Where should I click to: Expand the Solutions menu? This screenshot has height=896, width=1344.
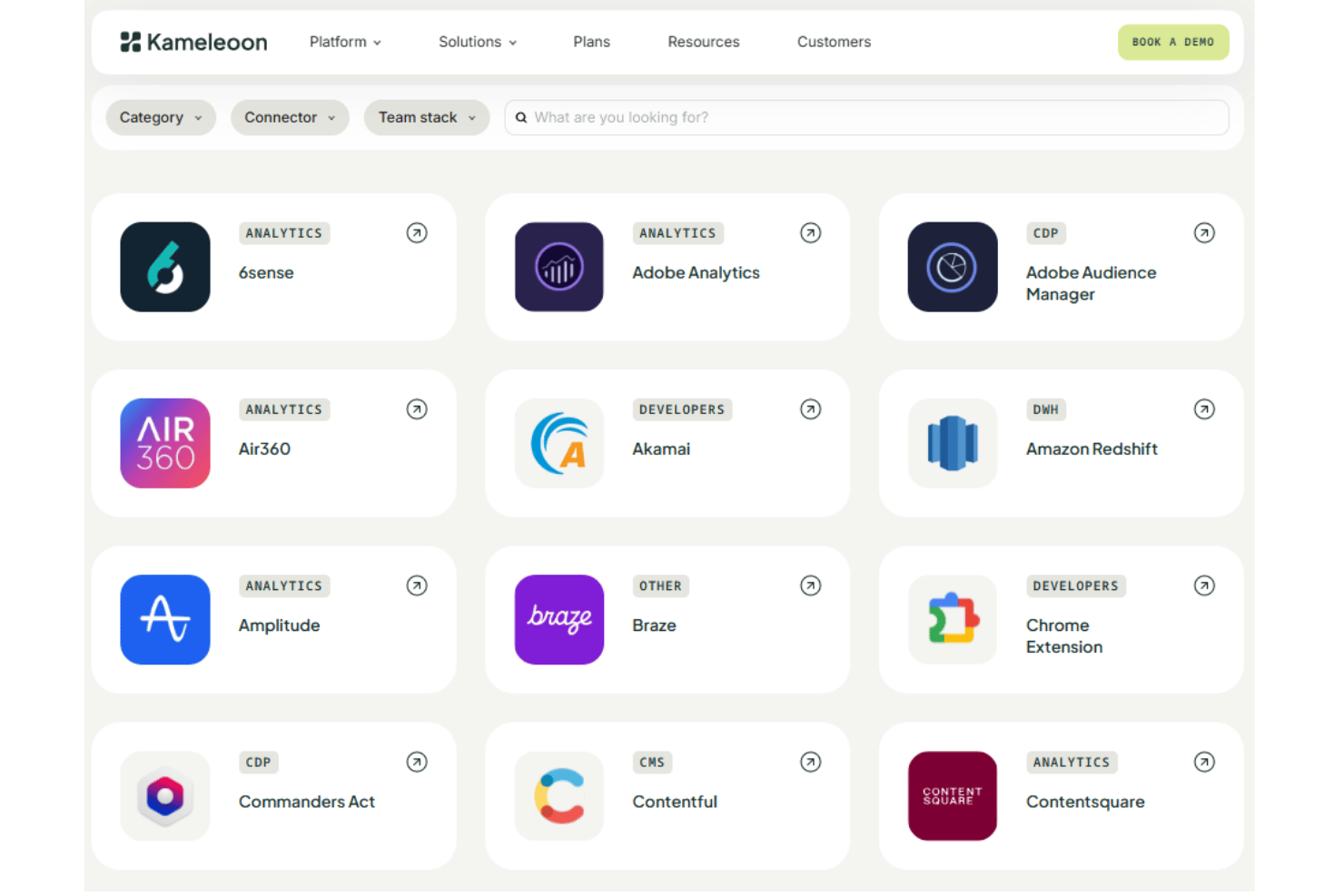point(478,42)
